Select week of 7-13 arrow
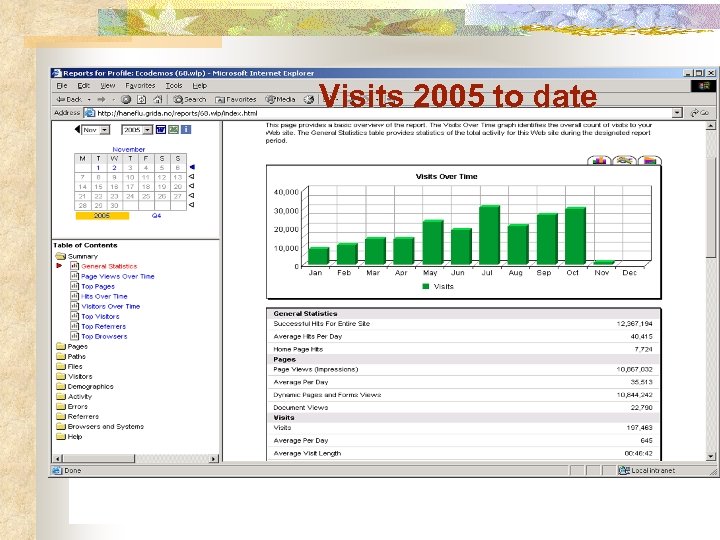 point(192,177)
